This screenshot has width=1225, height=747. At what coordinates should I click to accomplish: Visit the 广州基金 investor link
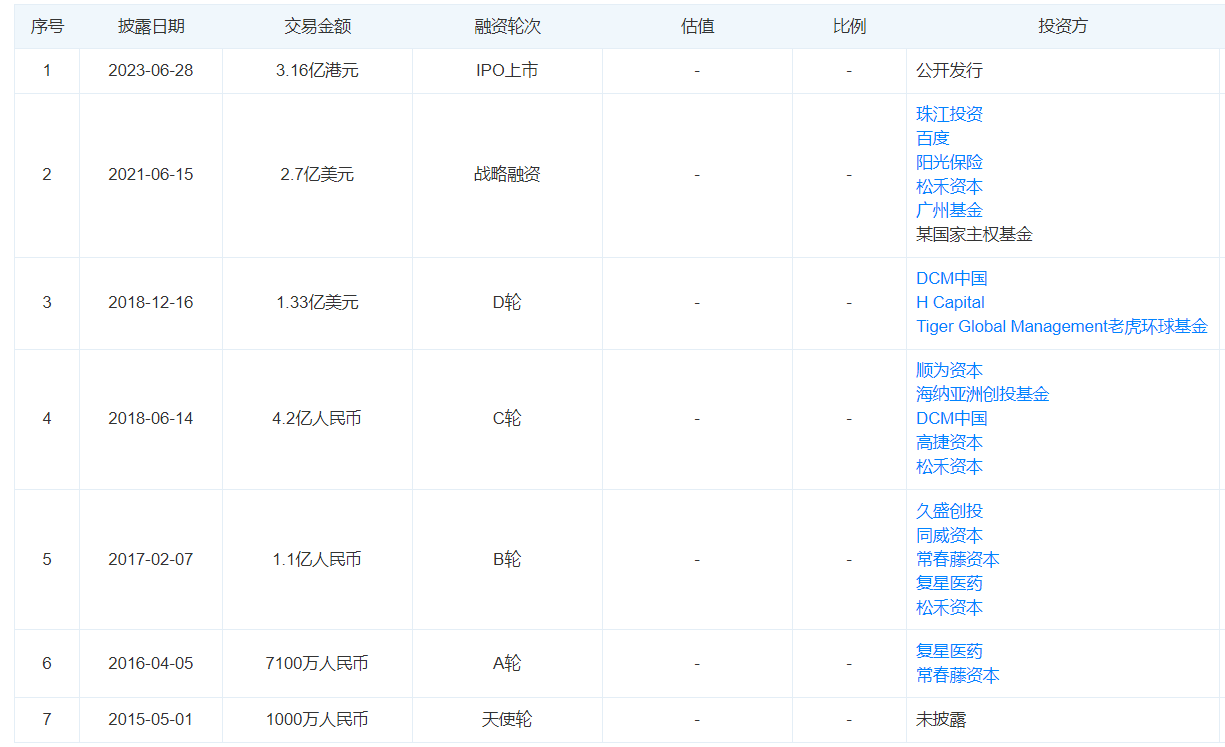click(949, 210)
